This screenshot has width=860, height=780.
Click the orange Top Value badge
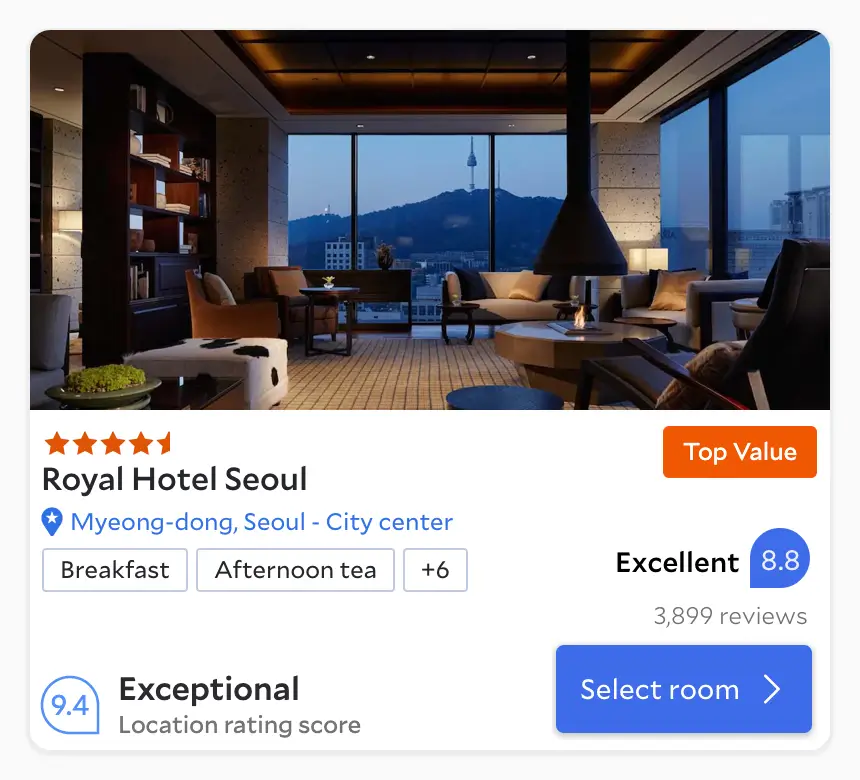[739, 452]
